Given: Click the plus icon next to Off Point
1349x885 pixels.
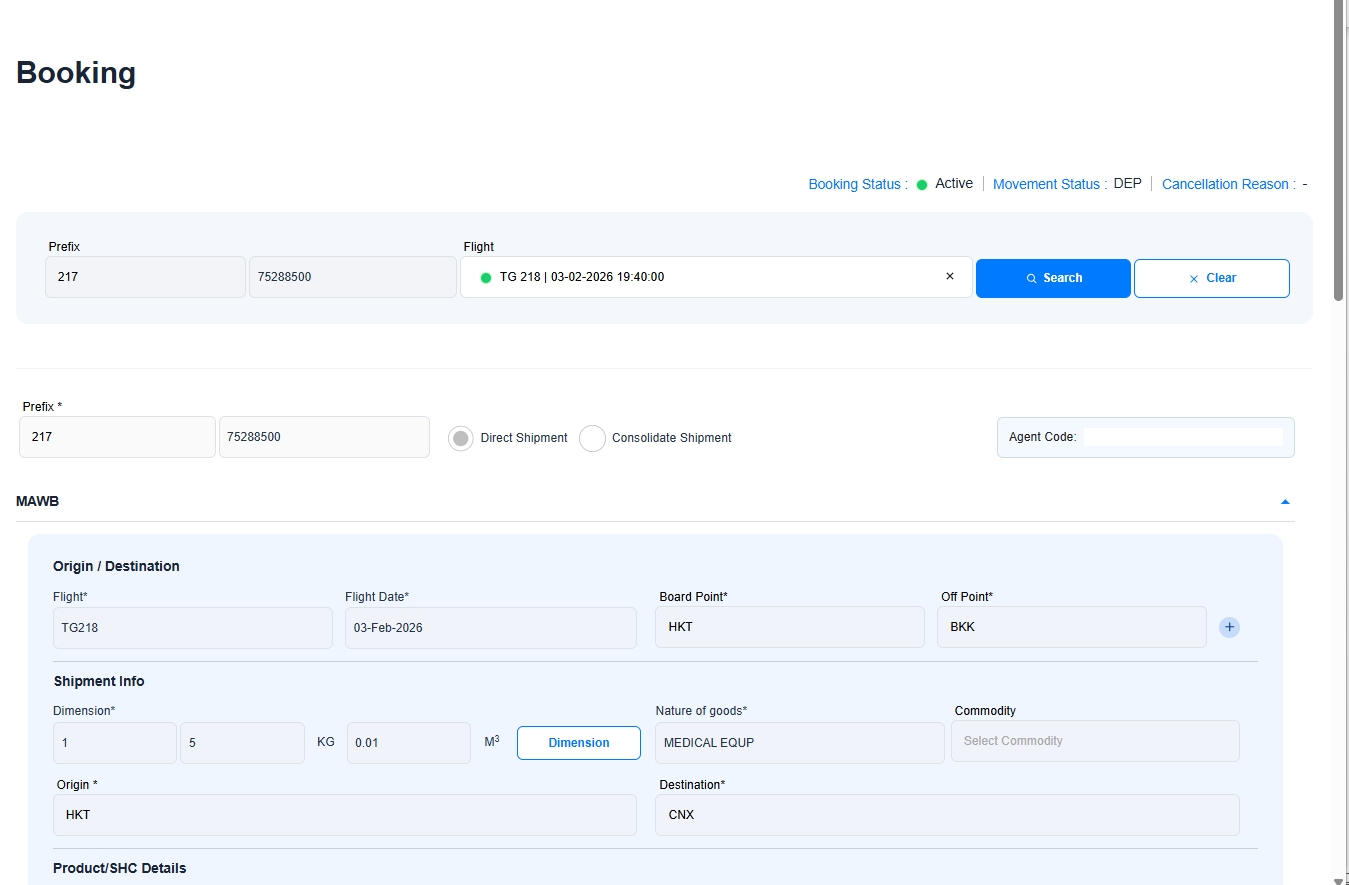Looking at the screenshot, I should 1229,627.
